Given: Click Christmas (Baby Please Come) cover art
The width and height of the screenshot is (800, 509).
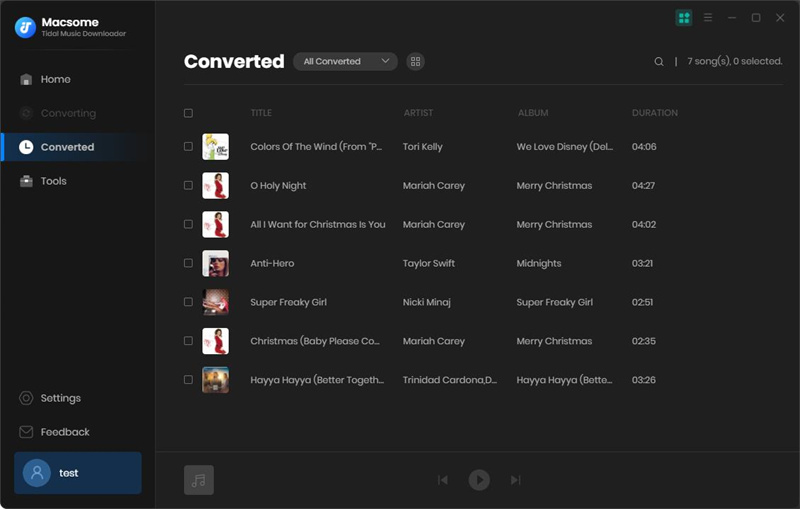Looking at the screenshot, I should click(x=215, y=341).
